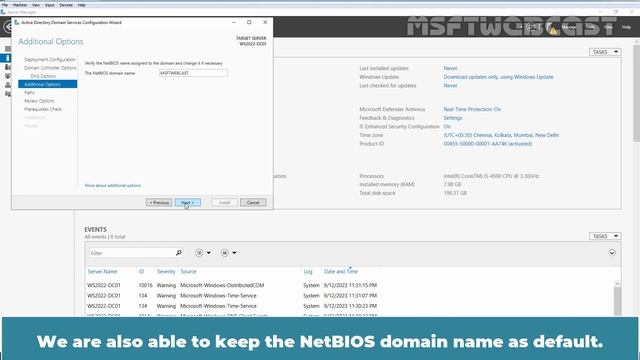This screenshot has height=360, width=640.
Task: Open the VM window Help menu
Action: [x=81, y=5]
